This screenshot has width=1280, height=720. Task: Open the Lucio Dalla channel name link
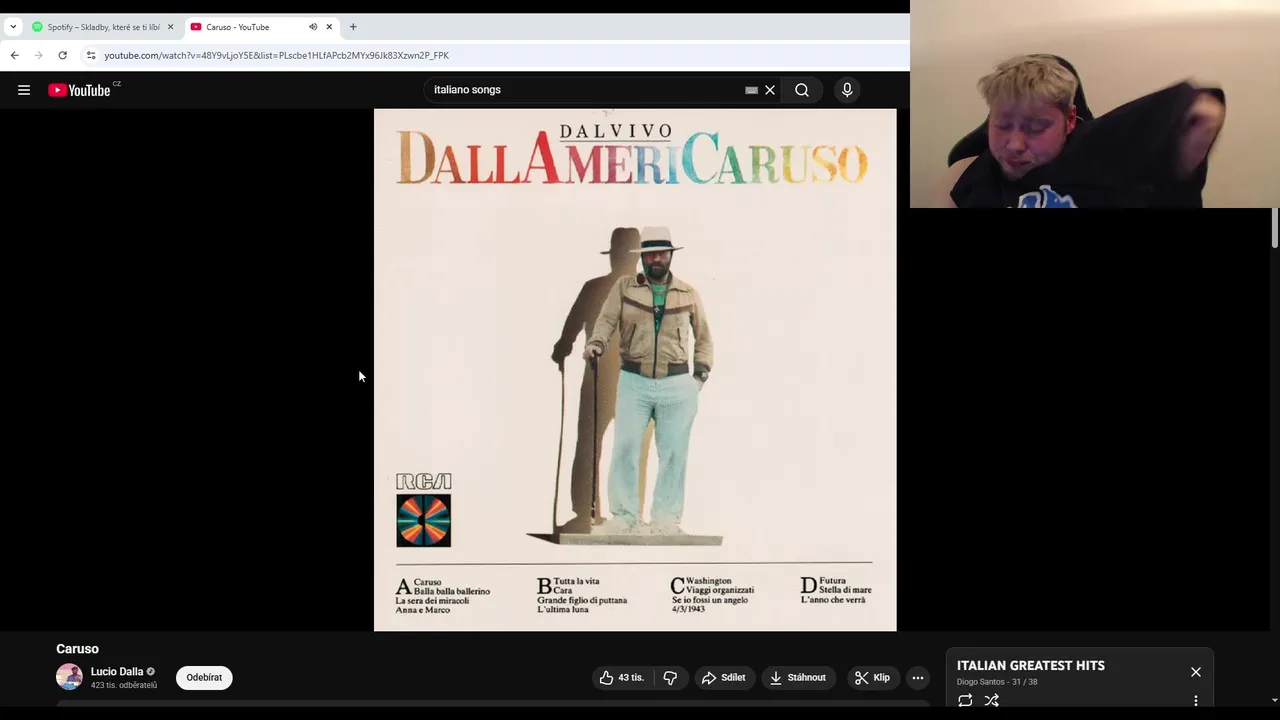[x=117, y=672]
